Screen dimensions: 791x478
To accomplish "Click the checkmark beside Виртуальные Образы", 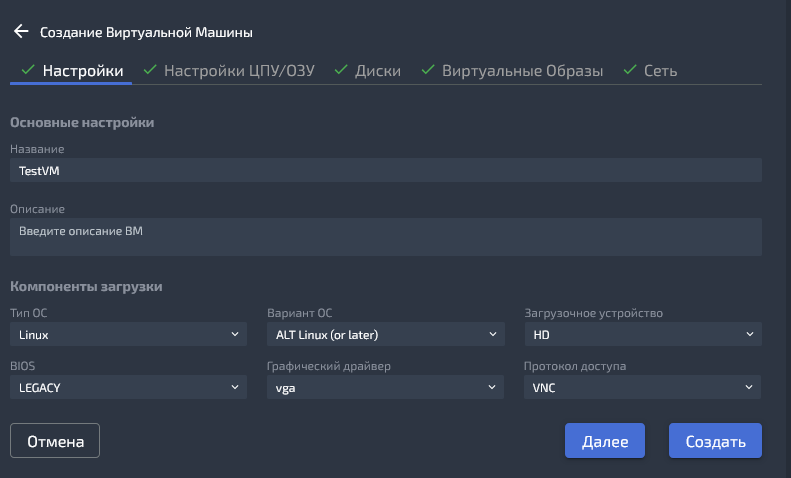I will (x=427, y=71).
